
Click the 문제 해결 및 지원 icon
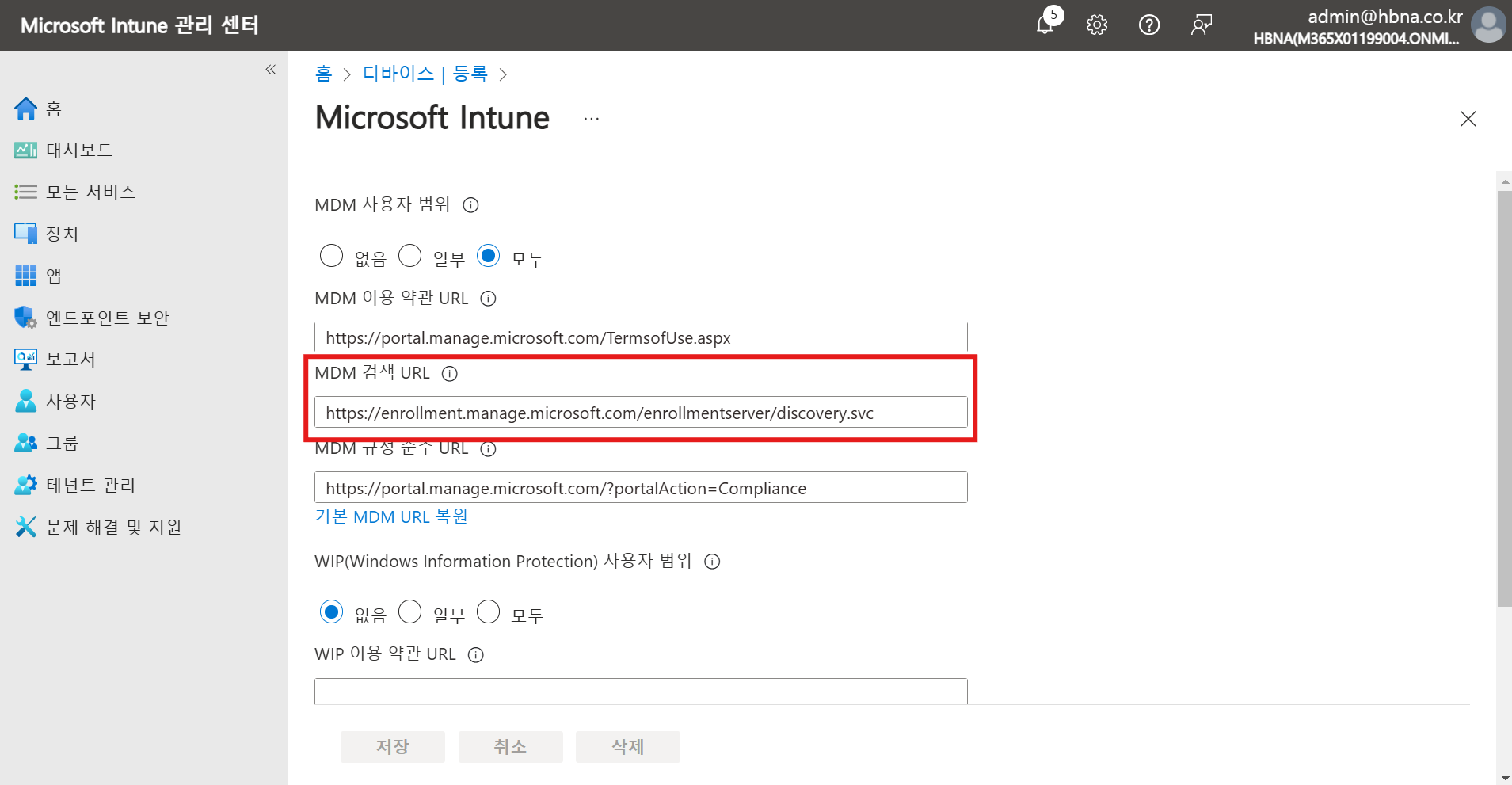click(25, 527)
